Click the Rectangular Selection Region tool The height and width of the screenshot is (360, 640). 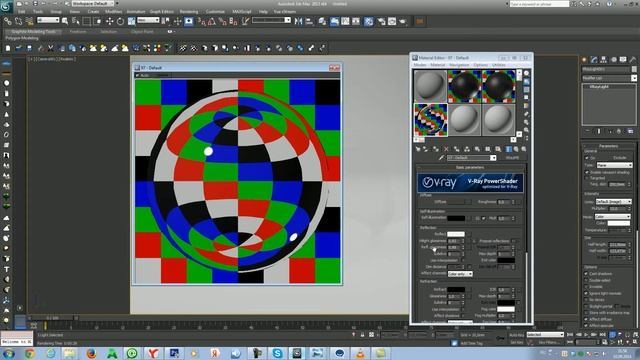pos(87,21)
